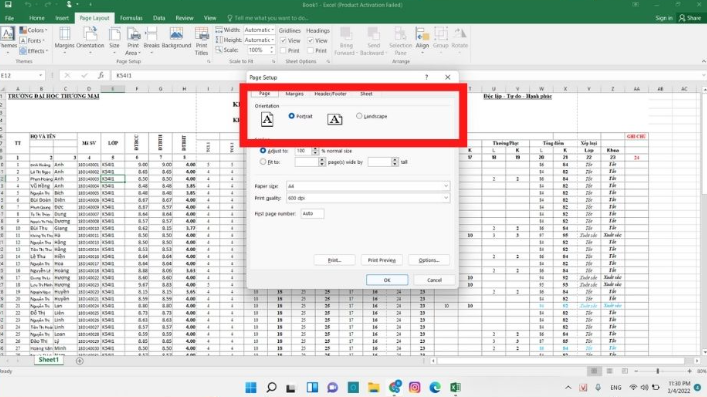Click the zoom slider handle
The width and height of the screenshot is (707, 397).
pyautogui.click(x=657, y=371)
